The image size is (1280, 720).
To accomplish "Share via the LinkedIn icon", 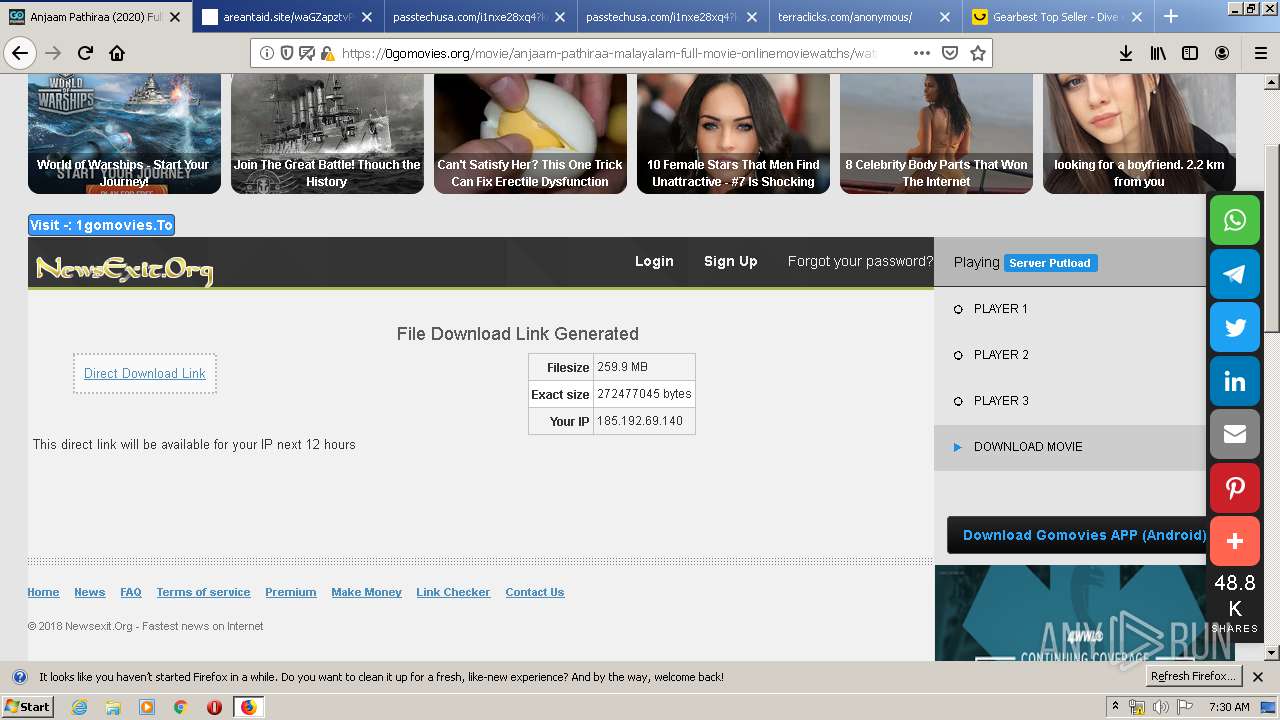I will pyautogui.click(x=1235, y=381).
